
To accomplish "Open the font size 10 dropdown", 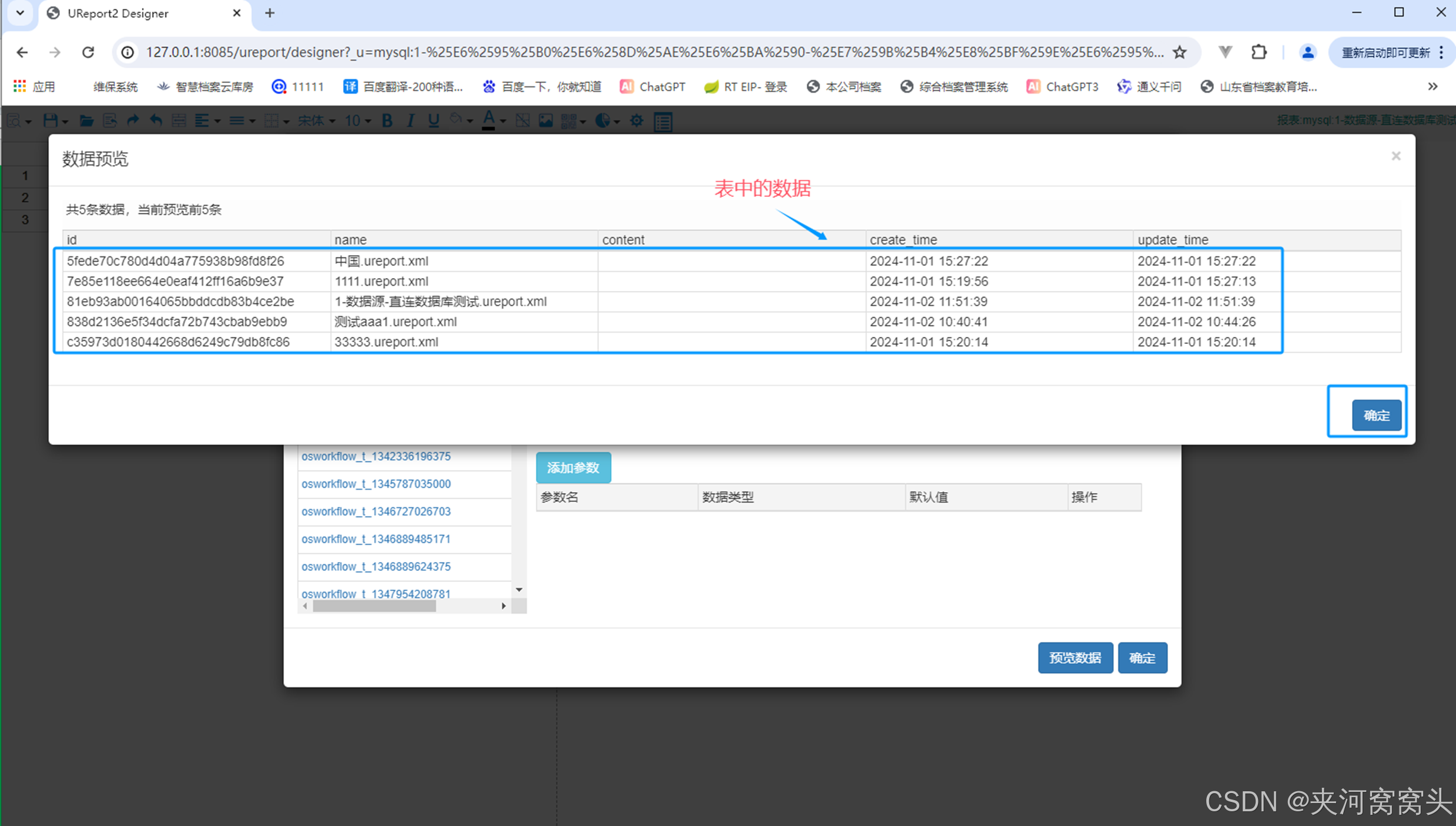I will pyautogui.click(x=357, y=121).
